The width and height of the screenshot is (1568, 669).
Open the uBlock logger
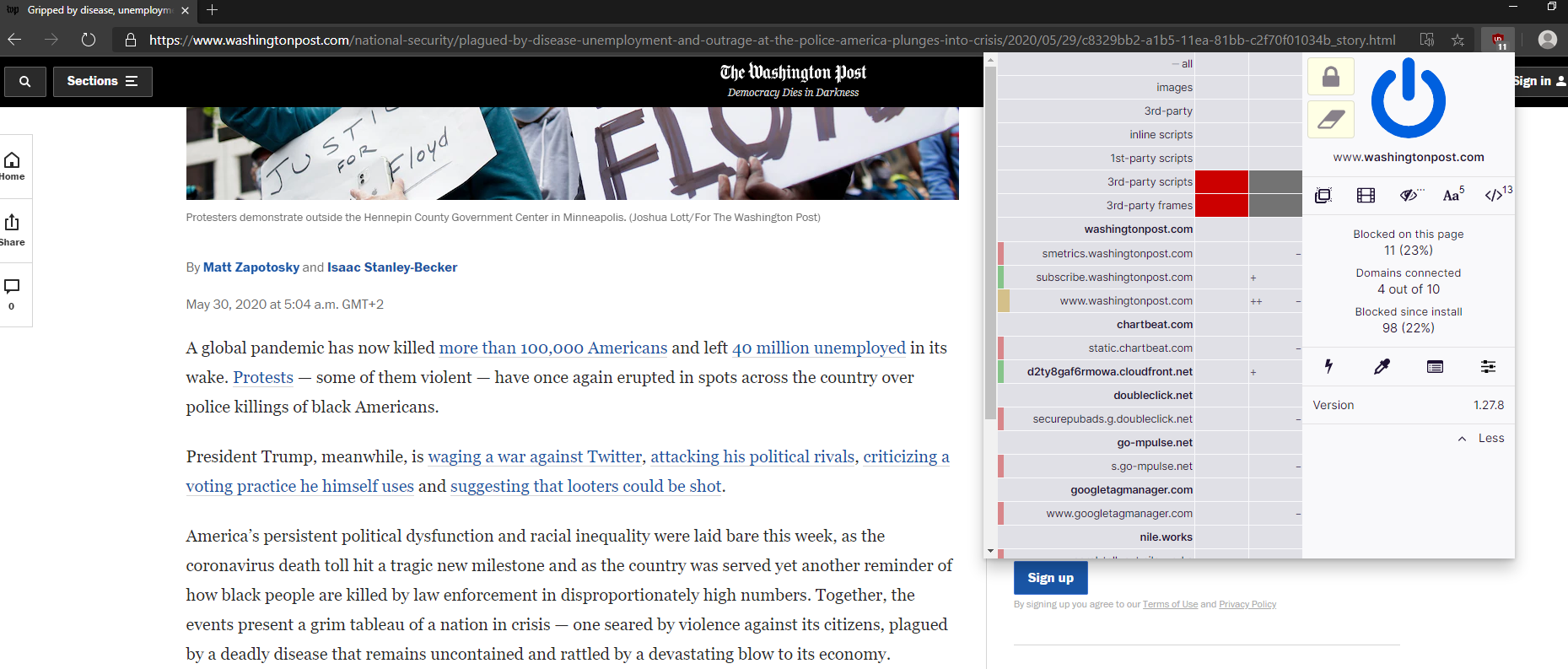pyautogui.click(x=1435, y=366)
